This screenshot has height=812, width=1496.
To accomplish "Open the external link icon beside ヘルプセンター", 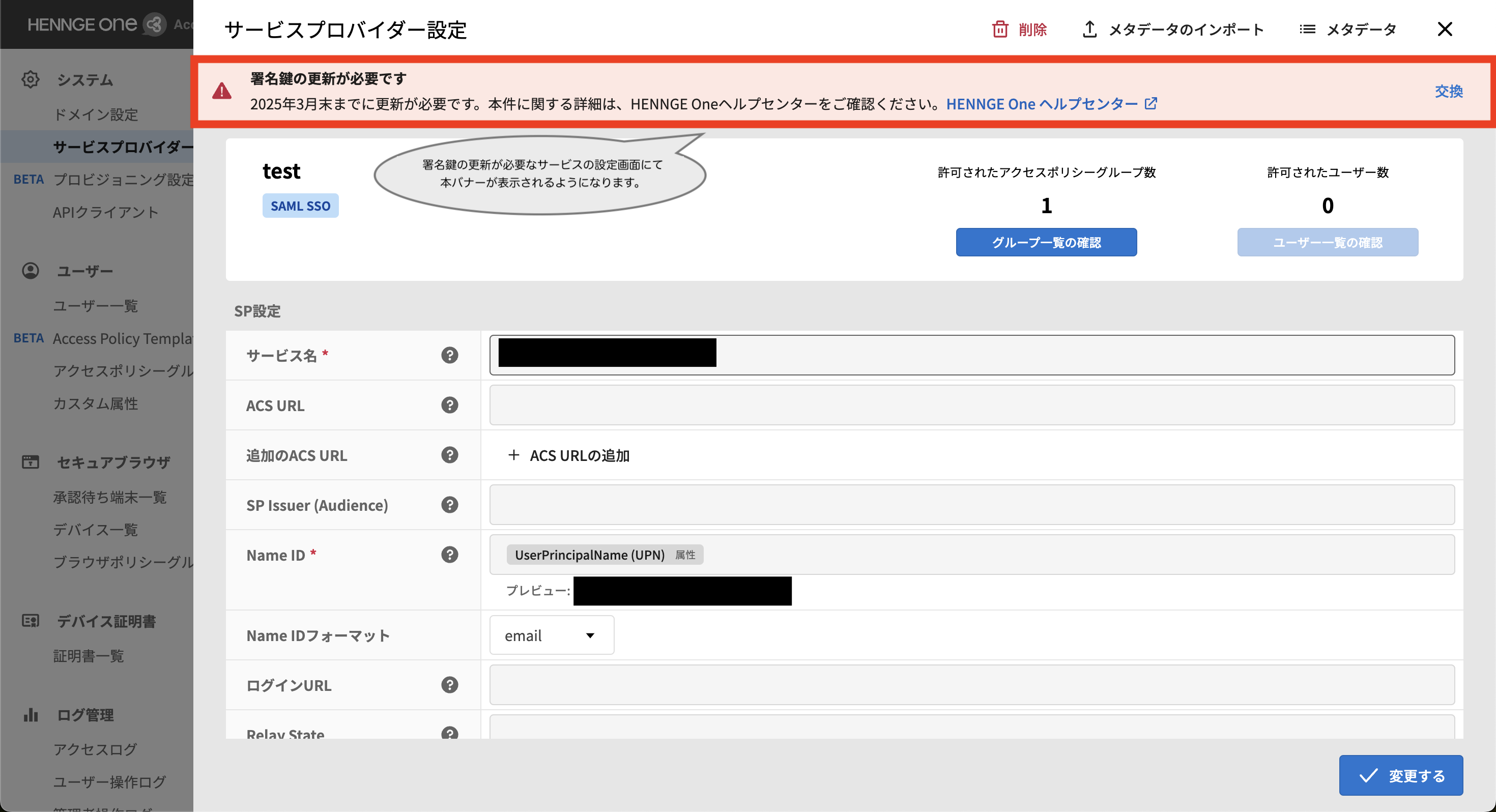I will (1151, 103).
